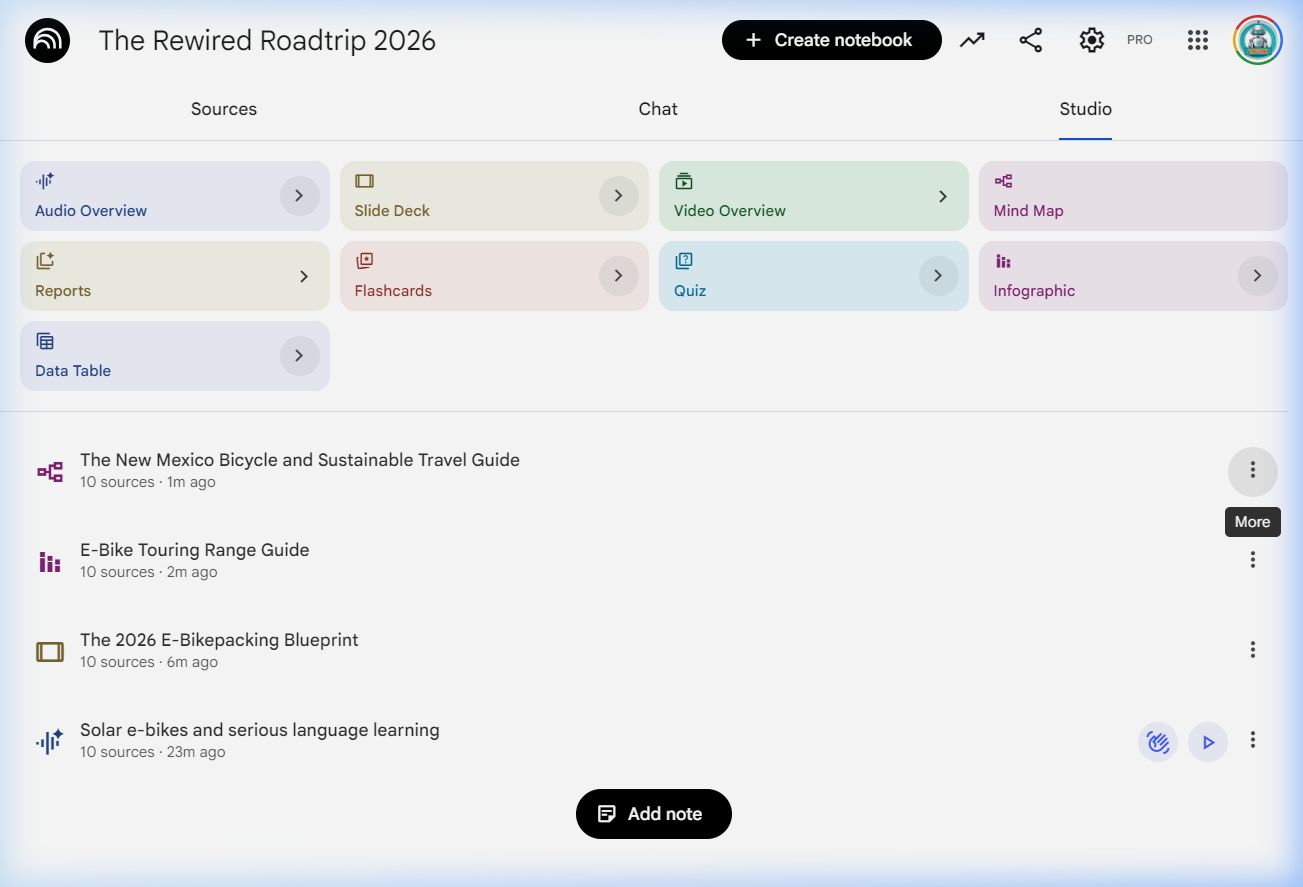The height and width of the screenshot is (887, 1303).
Task: Switch to the Chat tab
Action: click(x=658, y=109)
